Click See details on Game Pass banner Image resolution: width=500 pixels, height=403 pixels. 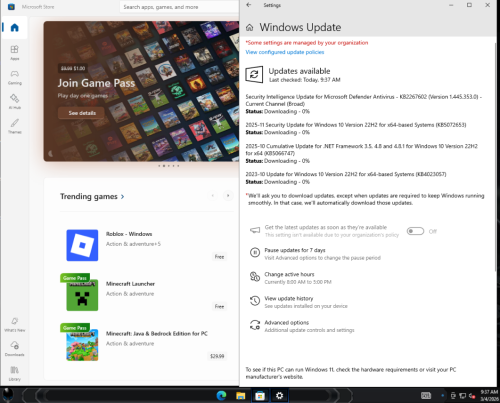82,113
